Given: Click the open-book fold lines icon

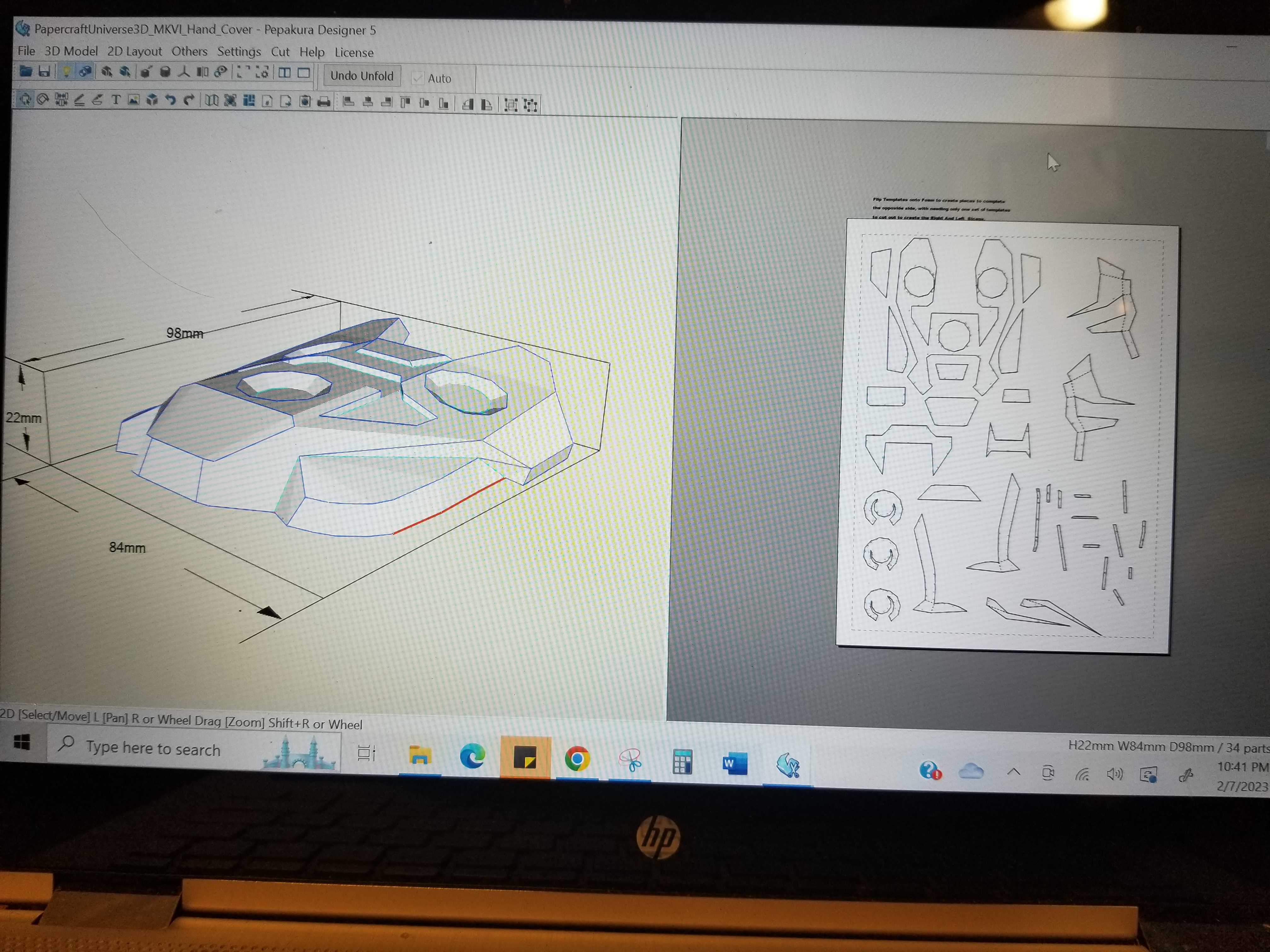Looking at the screenshot, I should tap(212, 101).
